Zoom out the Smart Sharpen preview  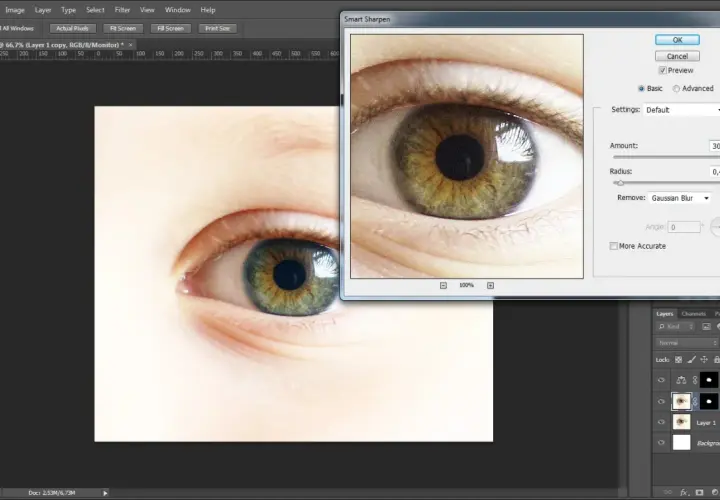443,286
